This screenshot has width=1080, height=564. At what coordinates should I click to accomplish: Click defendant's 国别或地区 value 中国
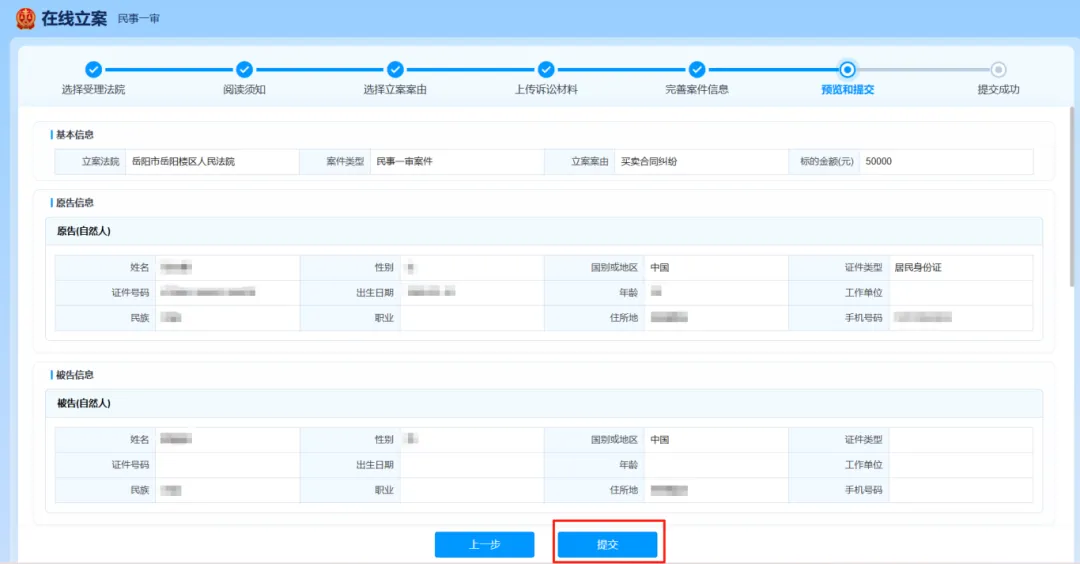tap(660, 440)
